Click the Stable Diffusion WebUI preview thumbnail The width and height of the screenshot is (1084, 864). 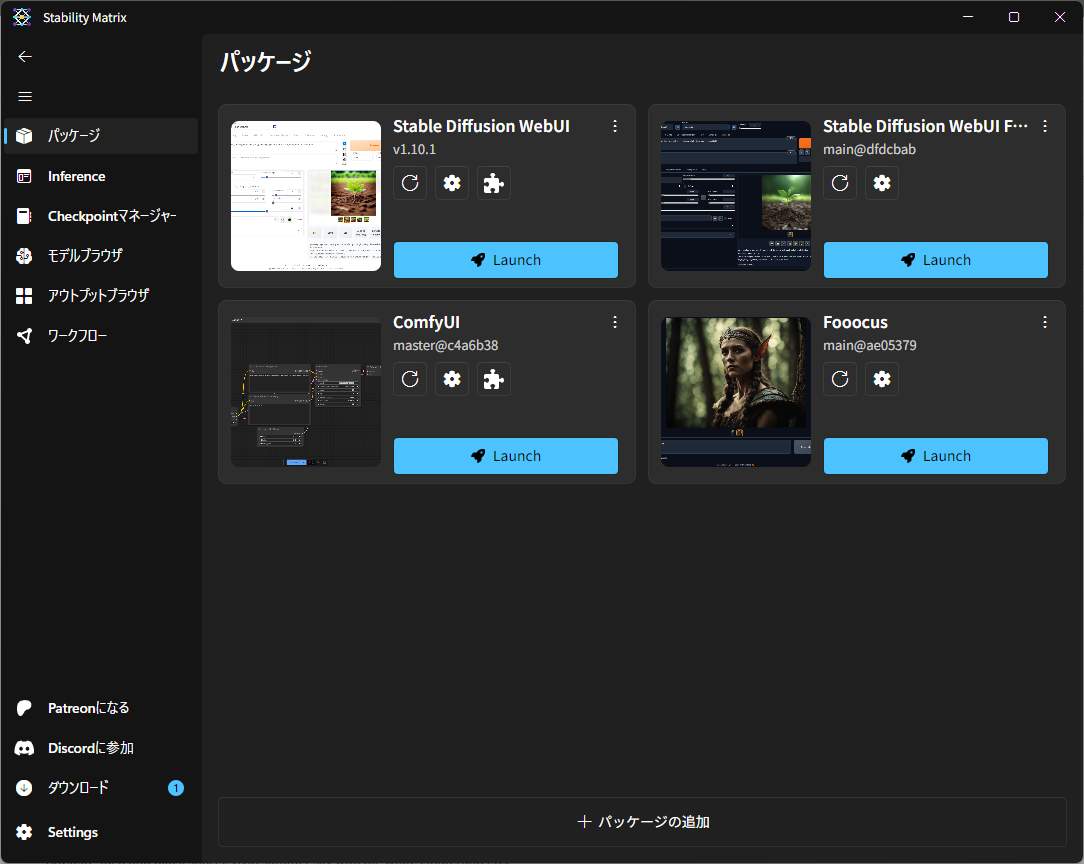pos(306,196)
